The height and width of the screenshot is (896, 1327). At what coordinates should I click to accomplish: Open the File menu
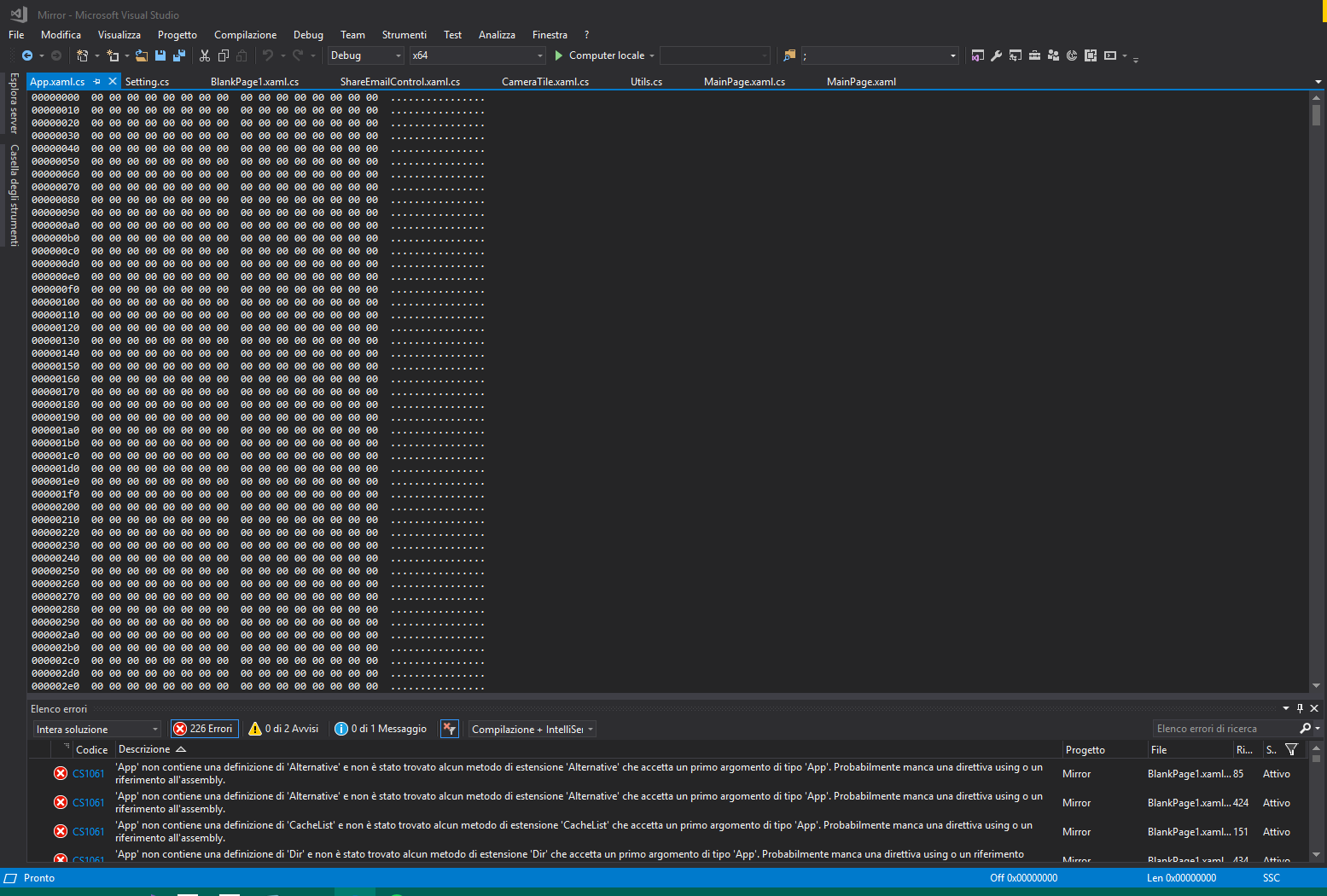point(16,35)
